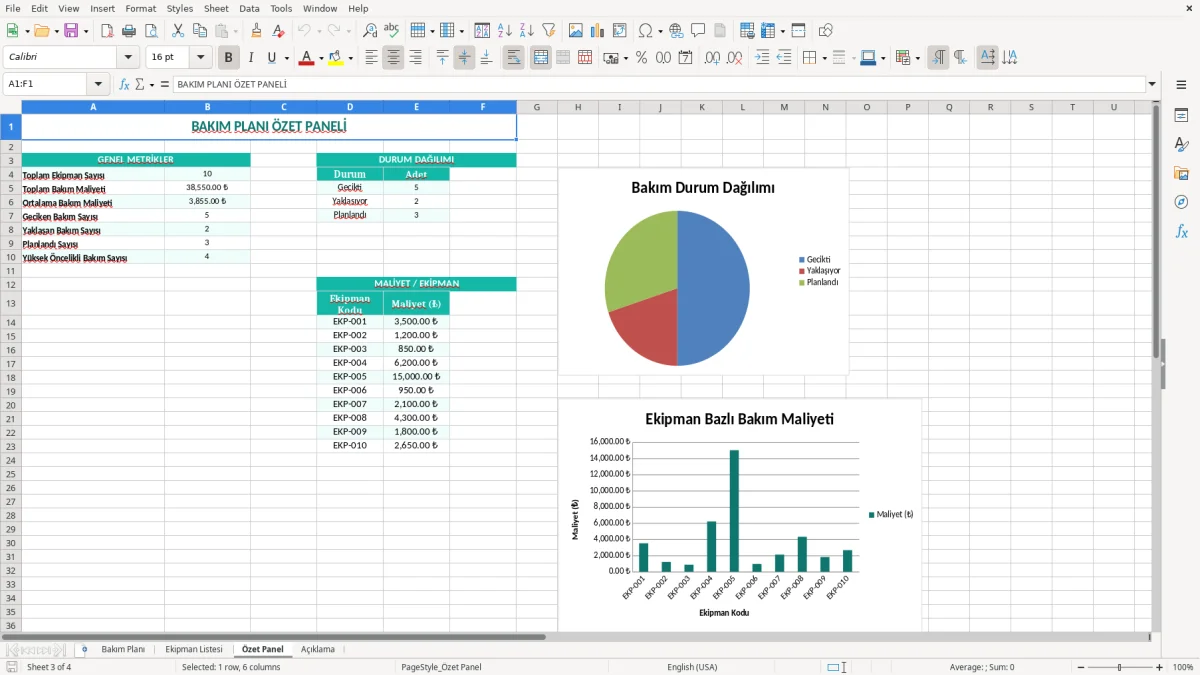Viewport: 1200px width, 675px height.
Task: Click zoom level 100% in status bar
Action: click(x=1183, y=667)
